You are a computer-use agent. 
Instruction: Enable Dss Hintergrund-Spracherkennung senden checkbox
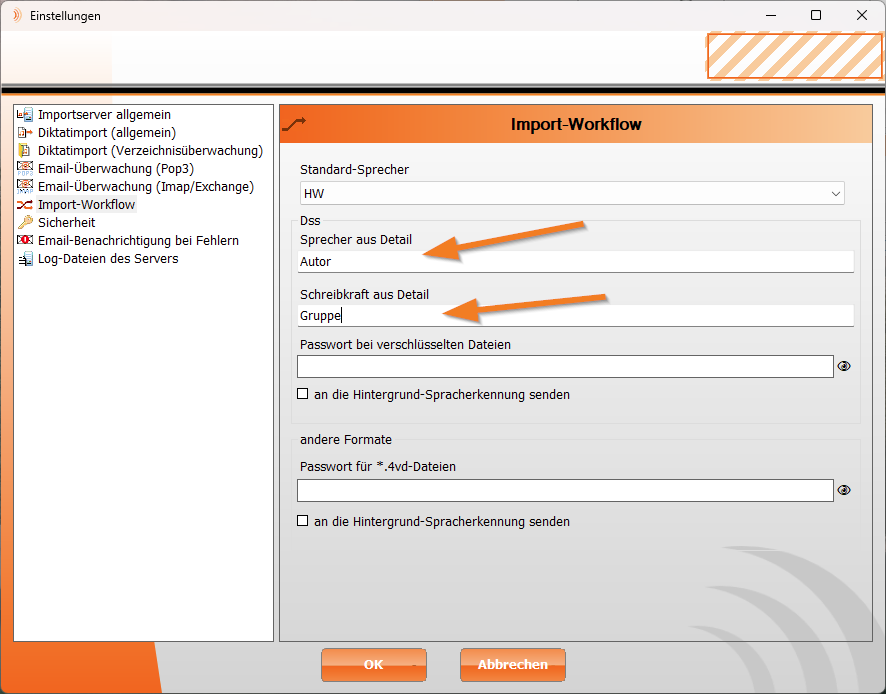[x=303, y=394]
